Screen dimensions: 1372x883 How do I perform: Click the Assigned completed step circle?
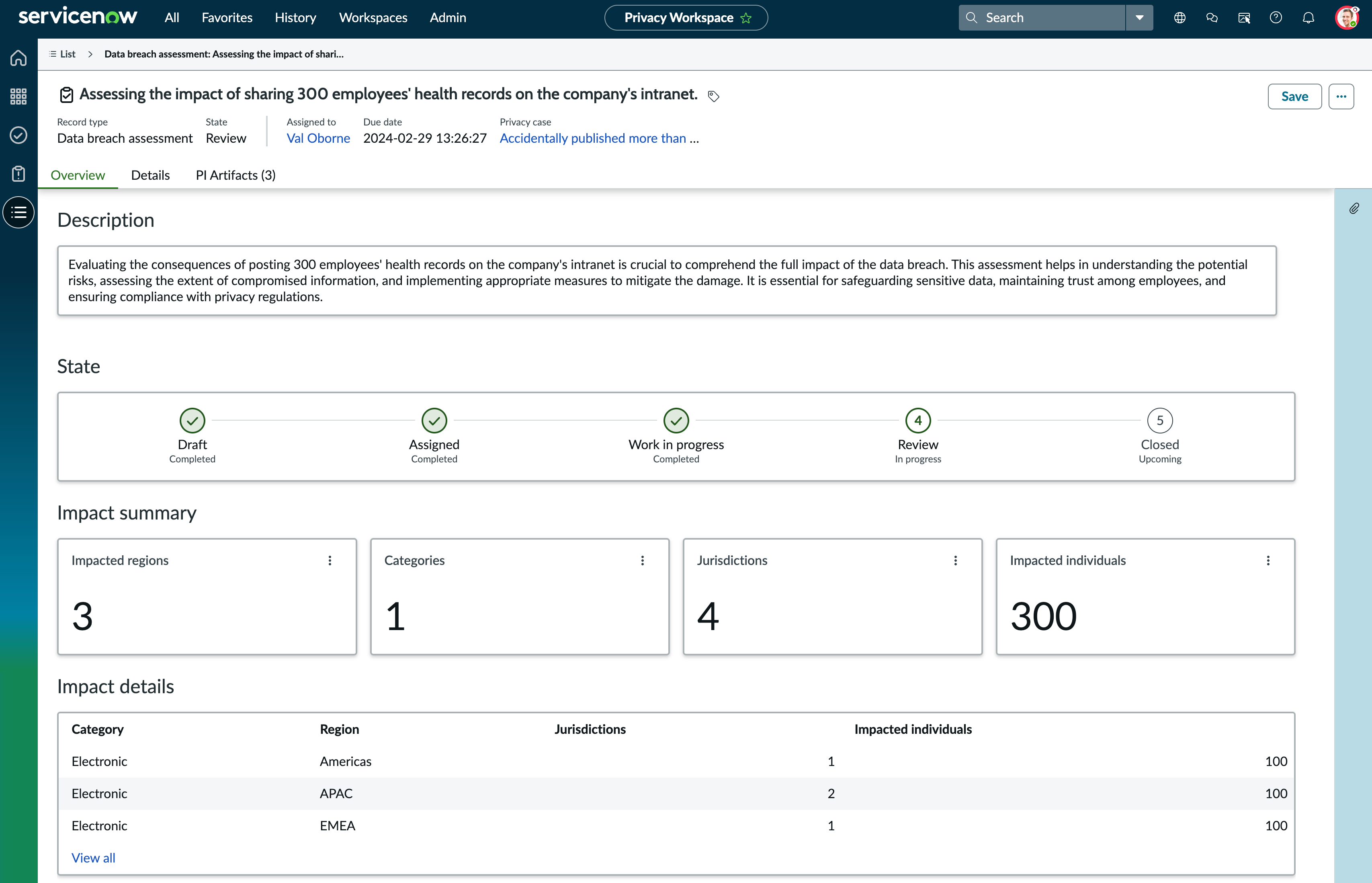click(x=434, y=420)
